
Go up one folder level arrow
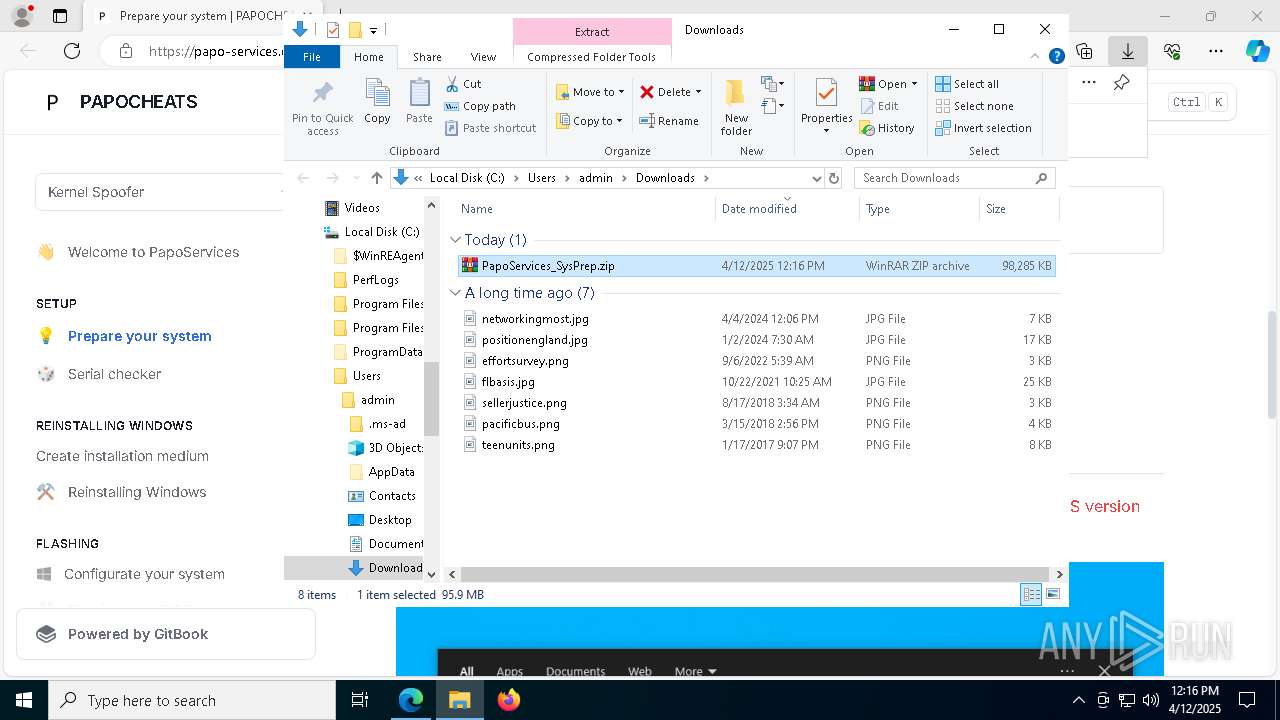376,178
